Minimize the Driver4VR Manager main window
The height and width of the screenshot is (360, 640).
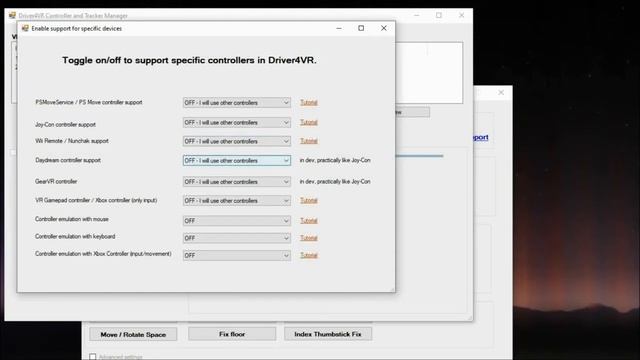[417, 15]
